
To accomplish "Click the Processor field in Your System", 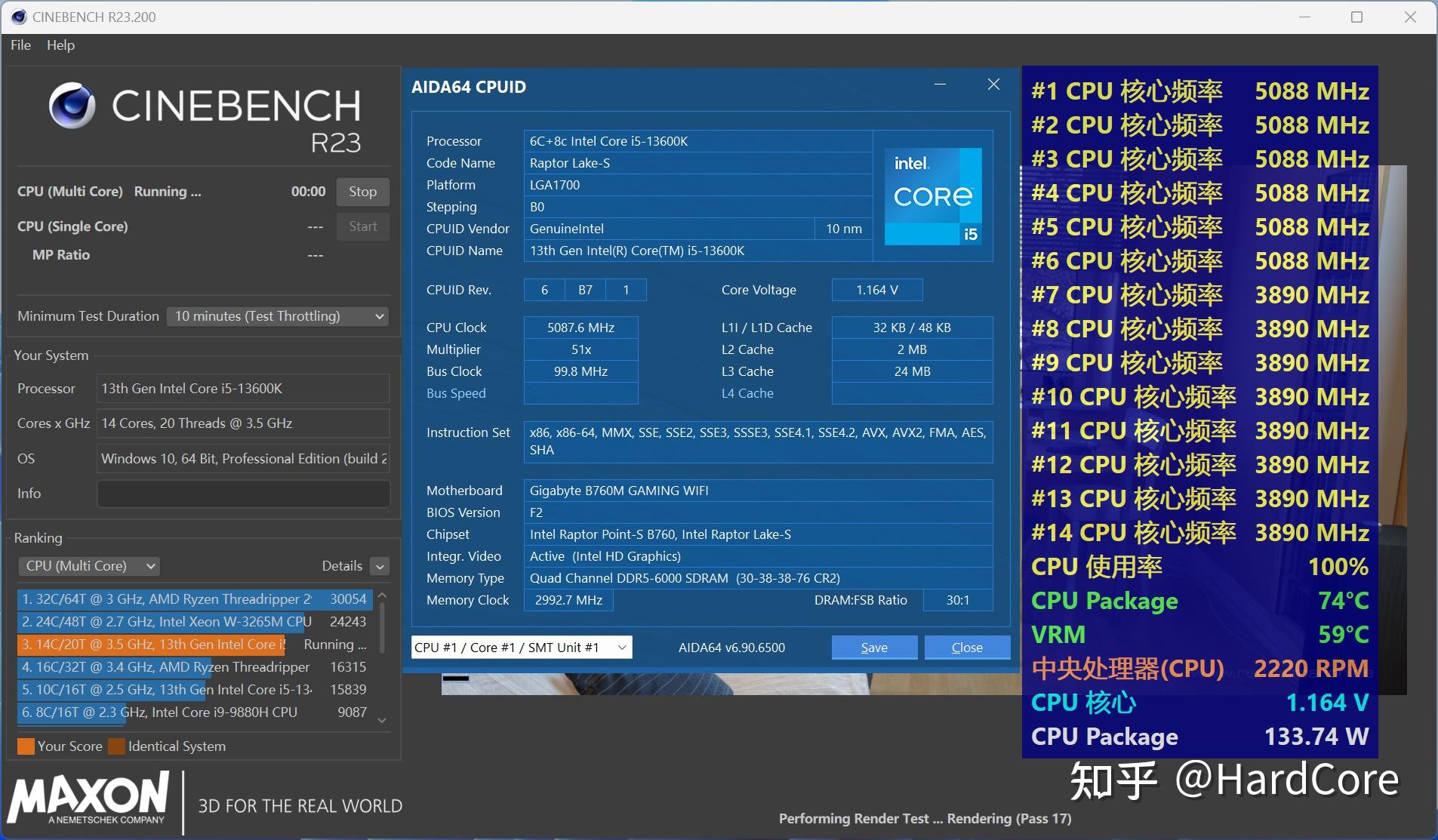I will pyautogui.click(x=243, y=389).
